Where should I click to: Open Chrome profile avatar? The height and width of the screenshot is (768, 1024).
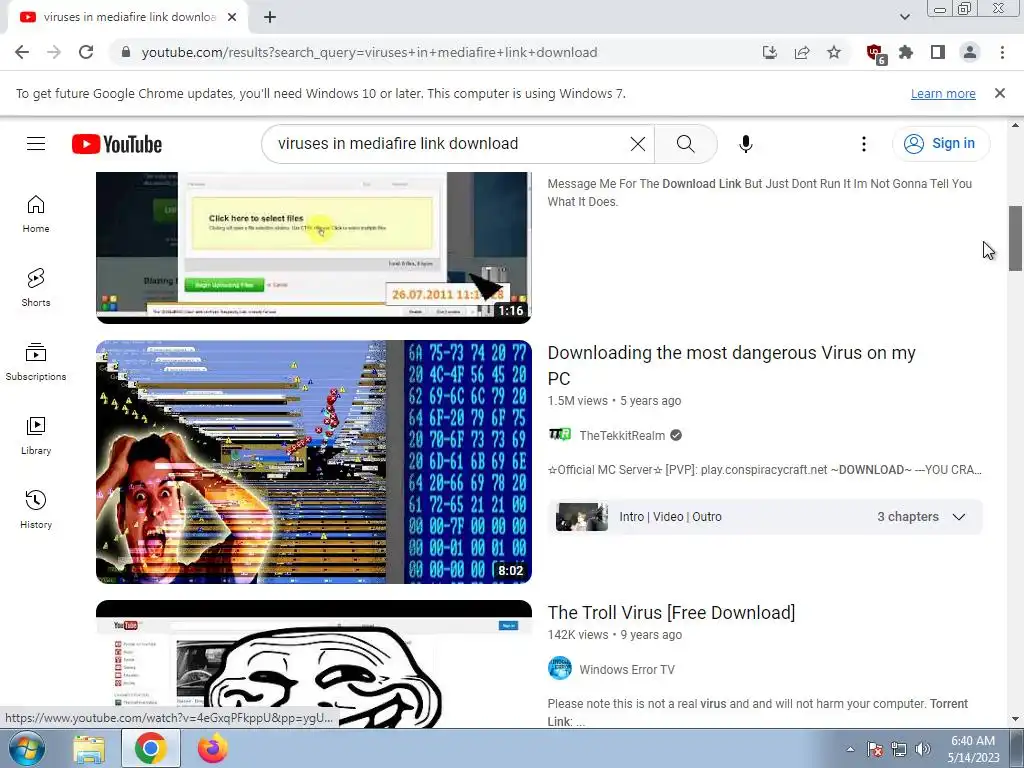coord(970,52)
